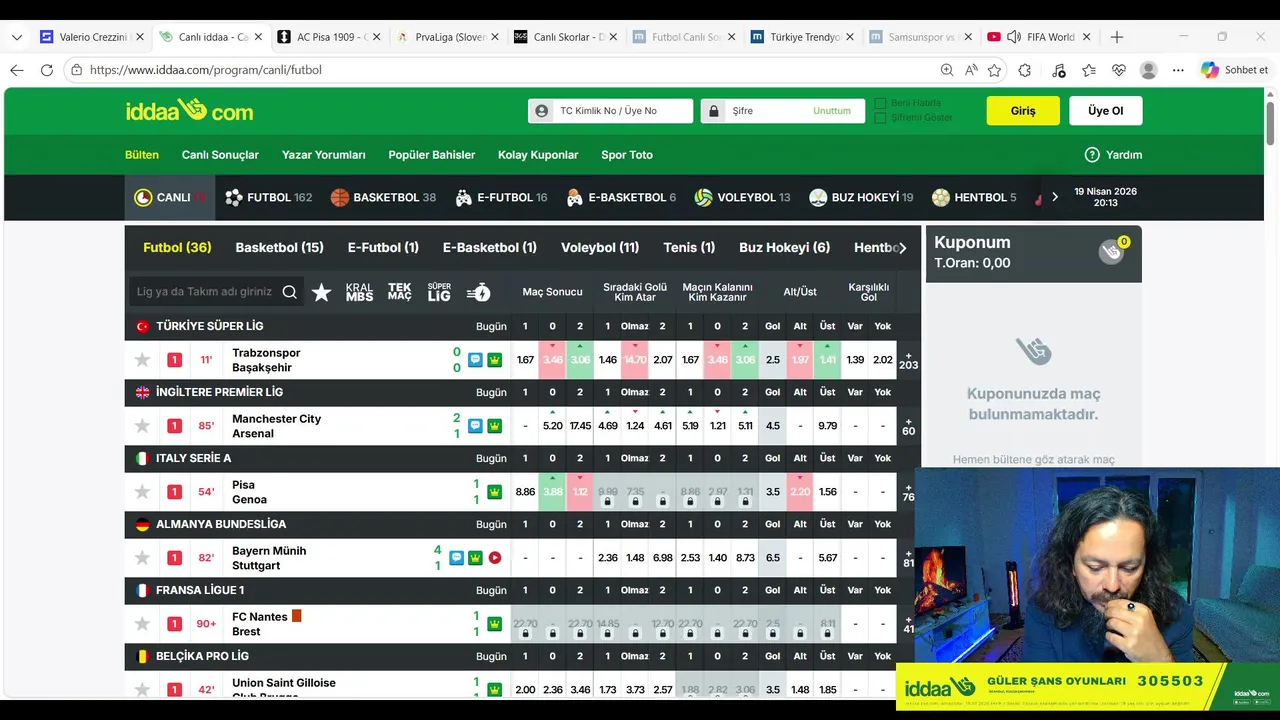
Task: Open a new browser tab
Action: 1117,37
